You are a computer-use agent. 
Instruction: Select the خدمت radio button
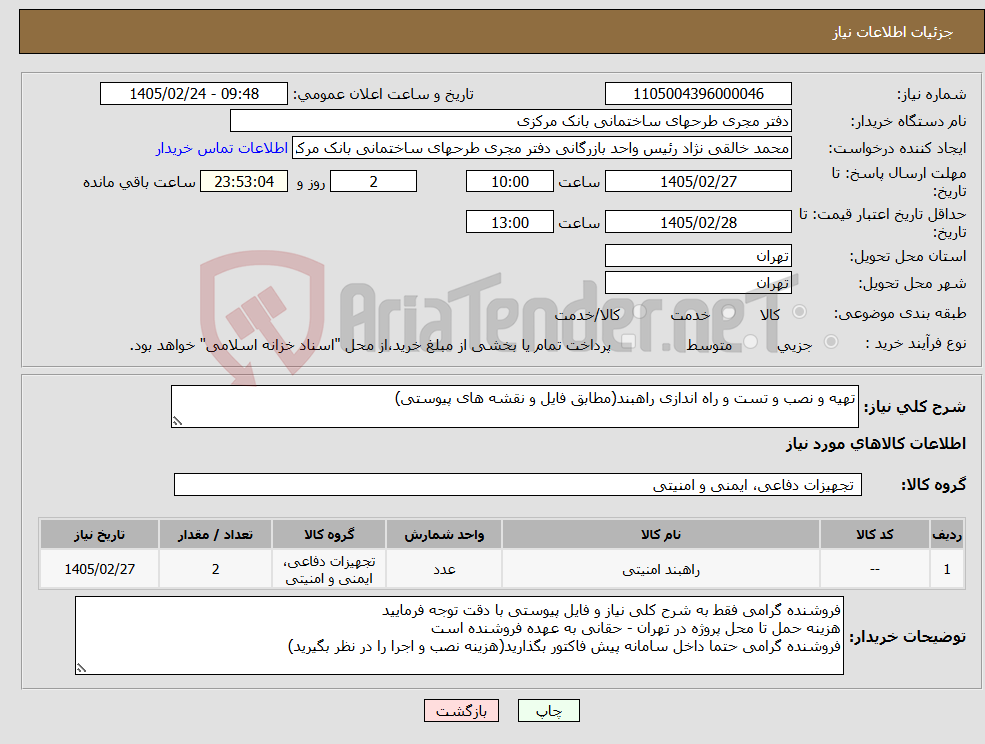click(728, 312)
